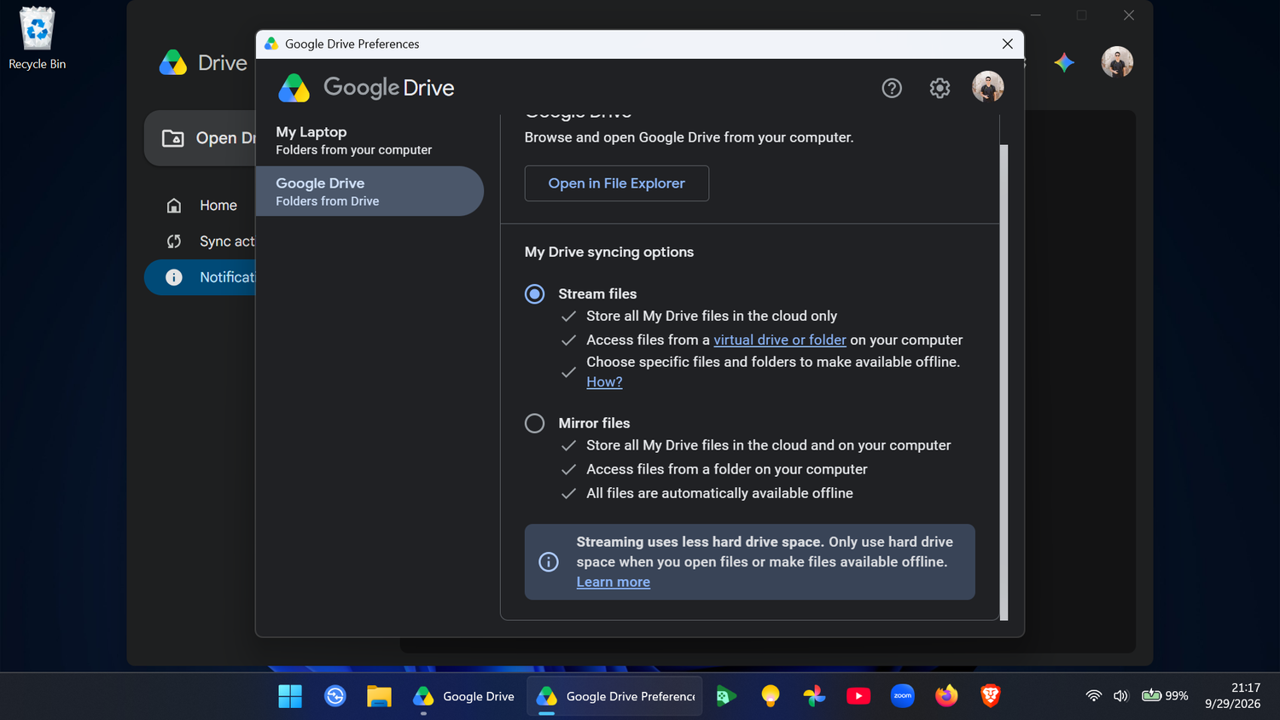Viewport: 1280px width, 720px height.
Task: Select Notifications in the background Drive window
Action: click(x=200, y=277)
